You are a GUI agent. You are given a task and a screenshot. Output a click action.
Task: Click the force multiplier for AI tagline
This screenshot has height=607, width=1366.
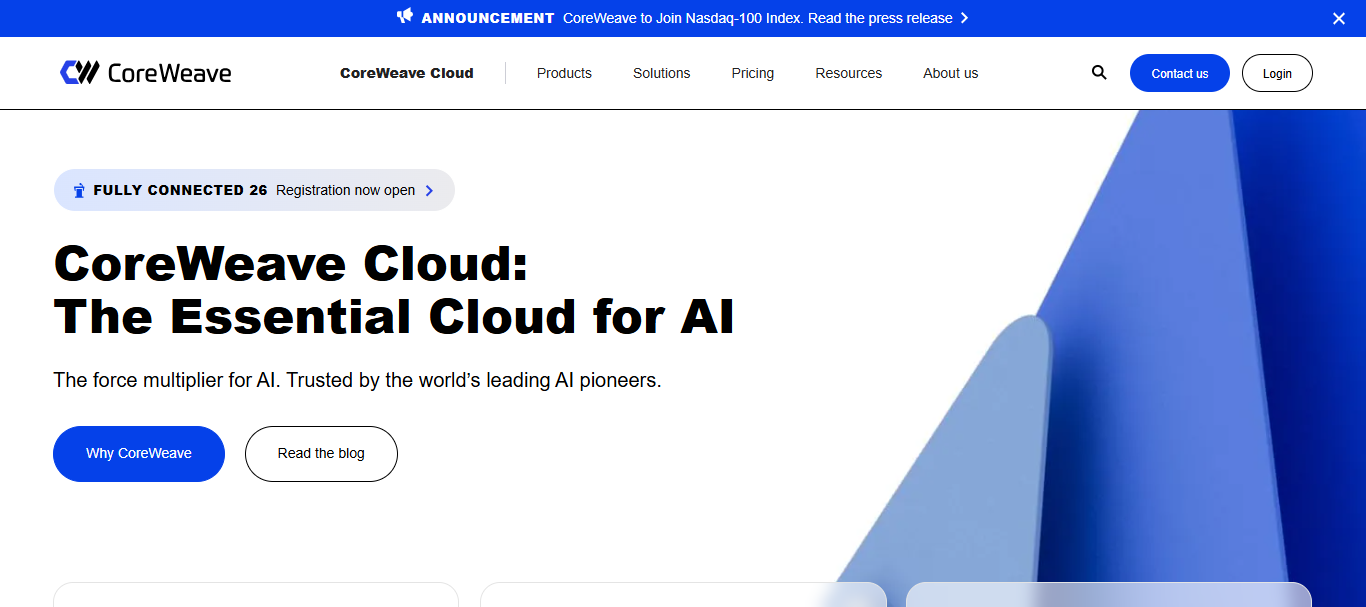point(357,380)
